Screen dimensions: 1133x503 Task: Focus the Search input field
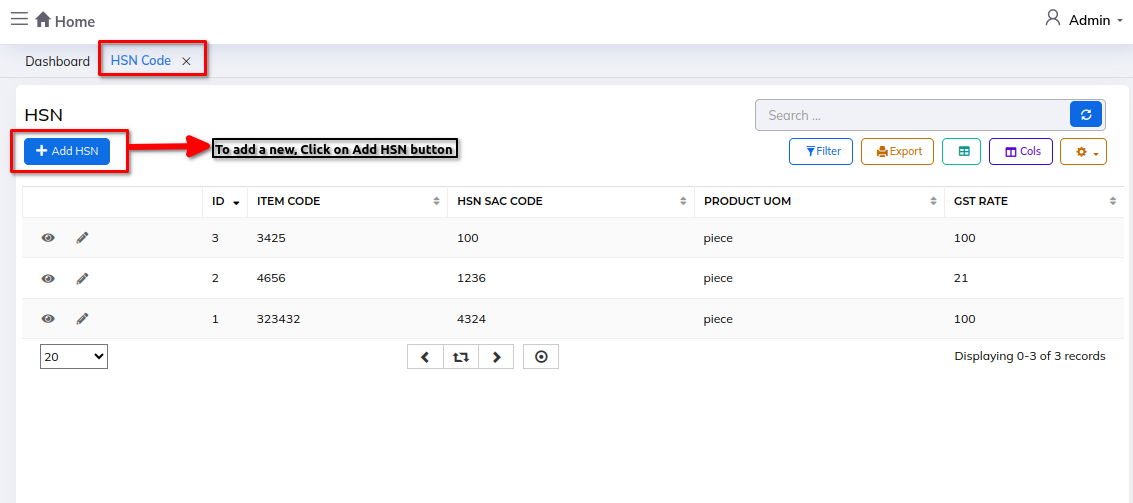click(913, 115)
